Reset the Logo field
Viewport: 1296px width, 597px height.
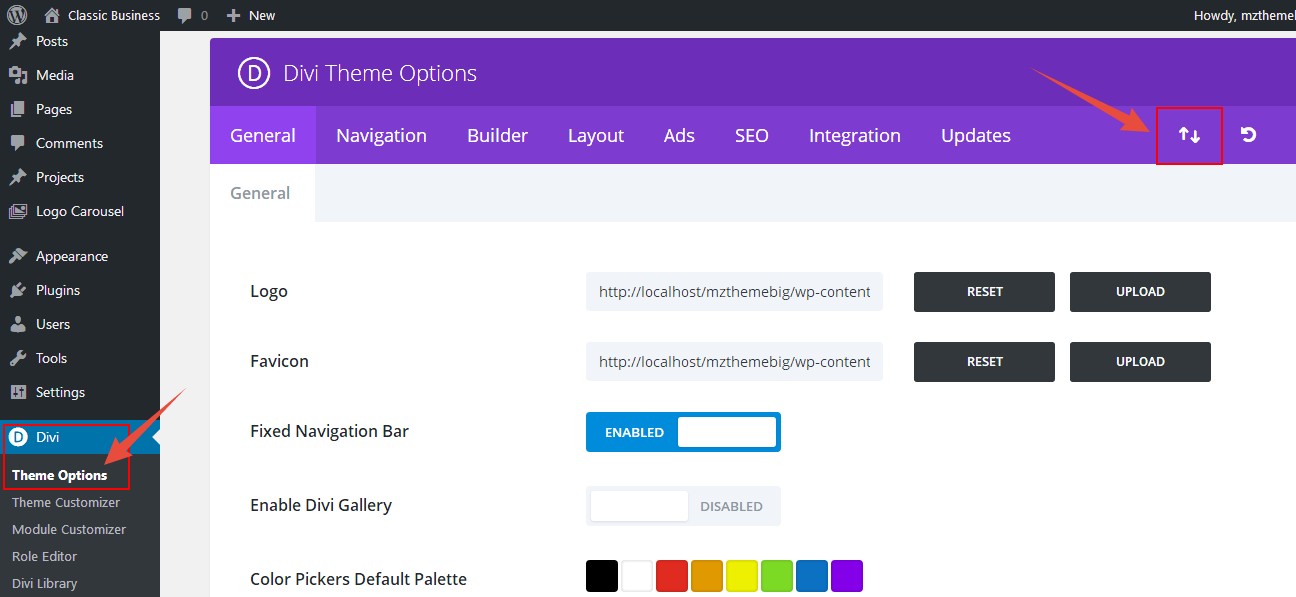pos(984,292)
